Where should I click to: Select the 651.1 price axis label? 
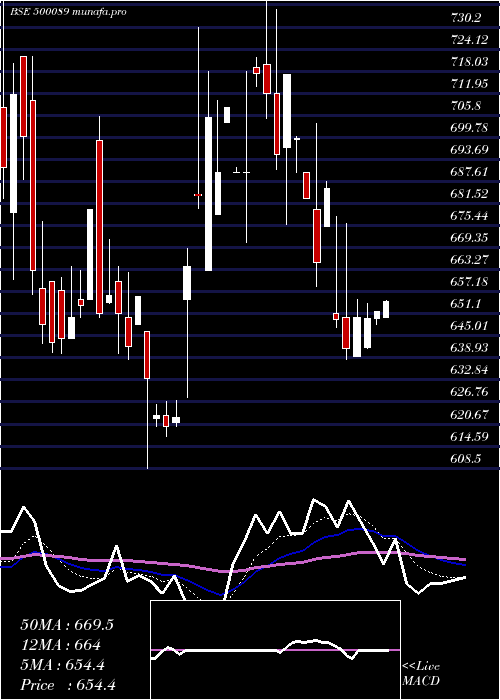coord(466,304)
